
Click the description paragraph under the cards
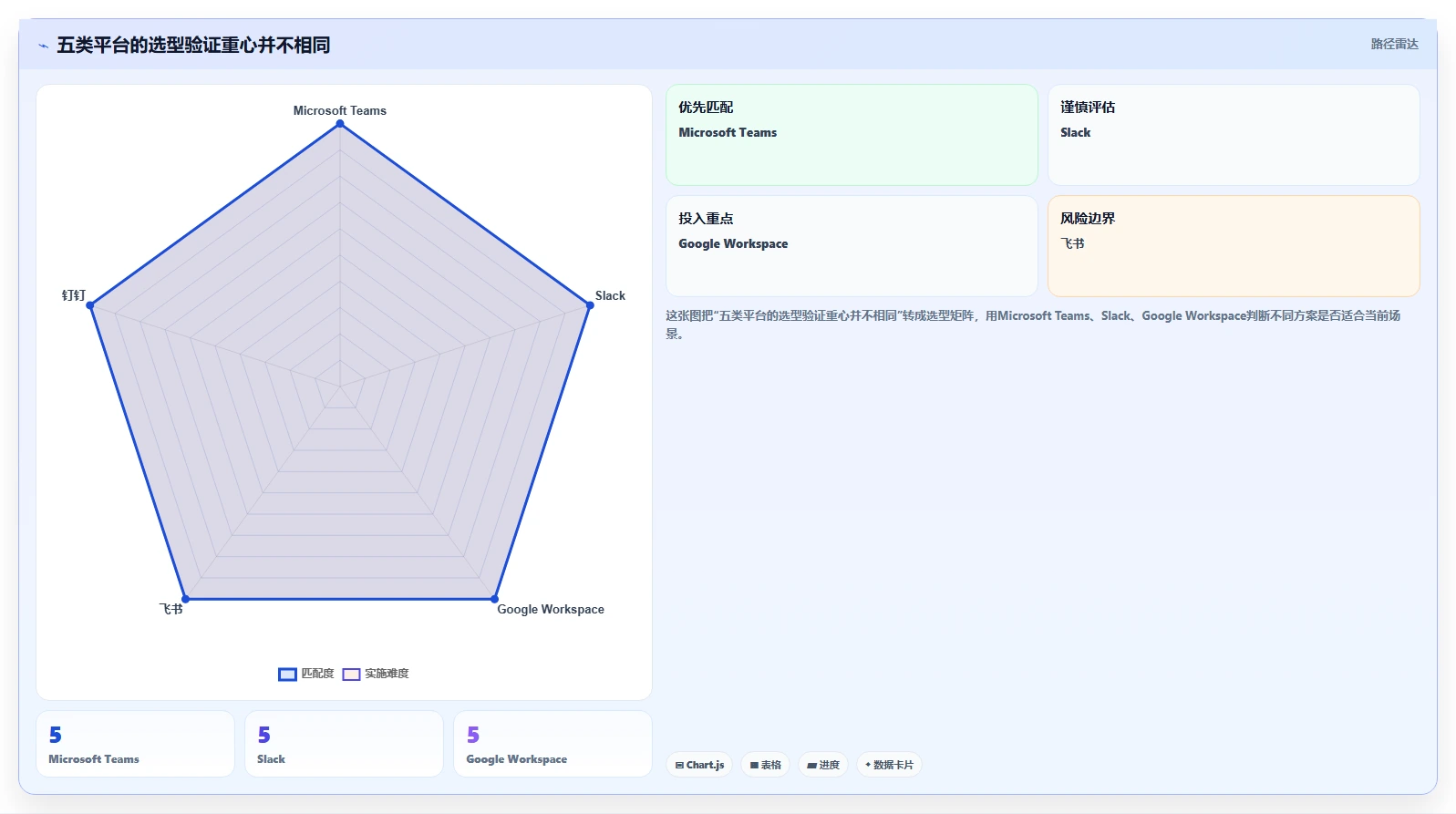click(1033, 325)
